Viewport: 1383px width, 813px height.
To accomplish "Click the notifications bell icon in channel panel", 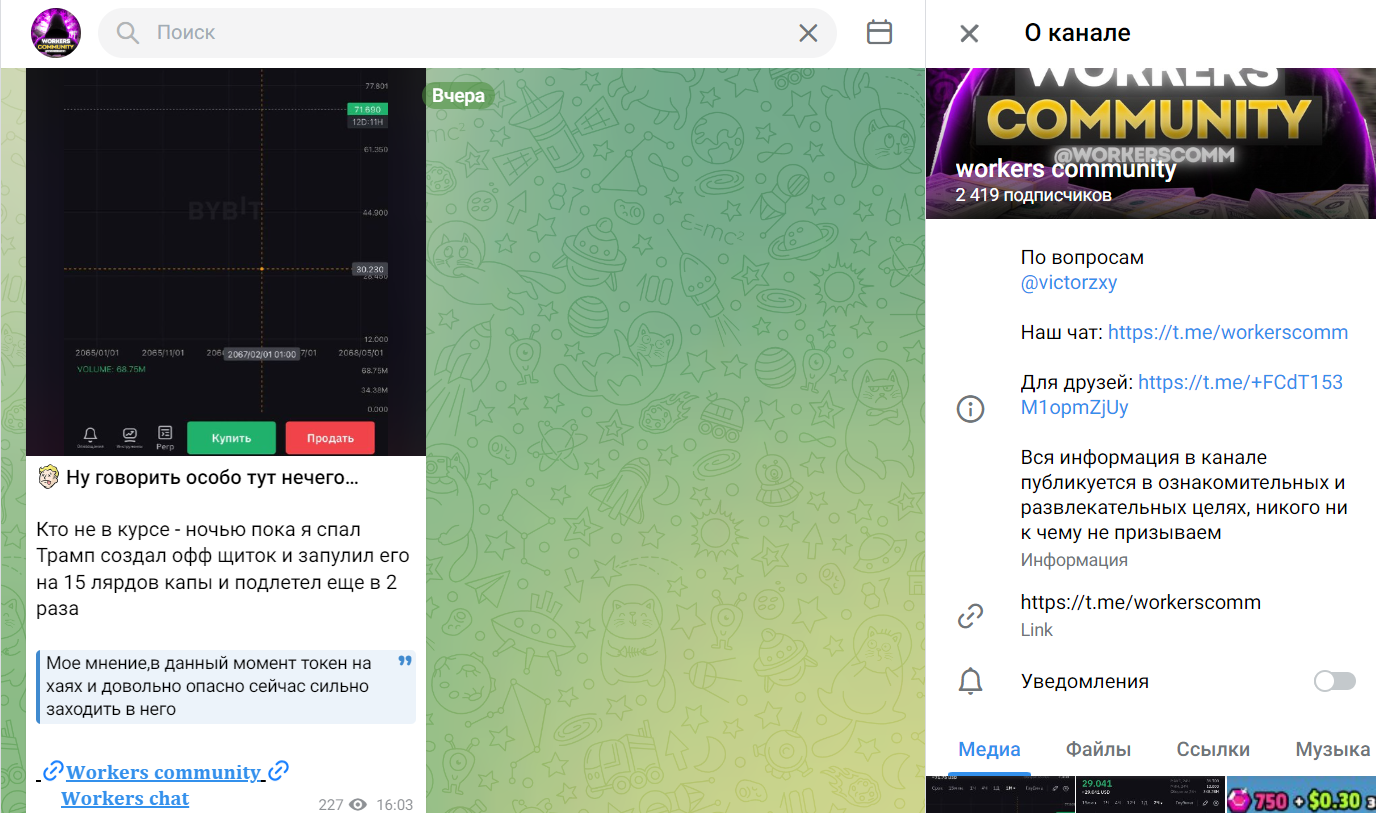I will (970, 682).
